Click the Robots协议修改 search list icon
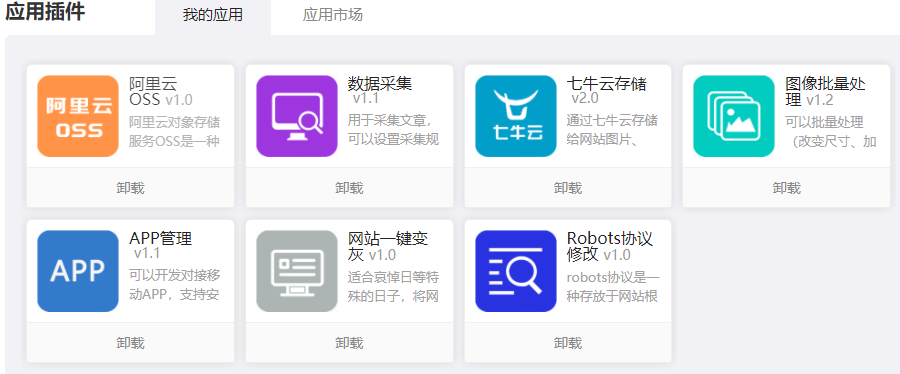Image resolution: width=900 pixels, height=374 pixels. (x=515, y=271)
